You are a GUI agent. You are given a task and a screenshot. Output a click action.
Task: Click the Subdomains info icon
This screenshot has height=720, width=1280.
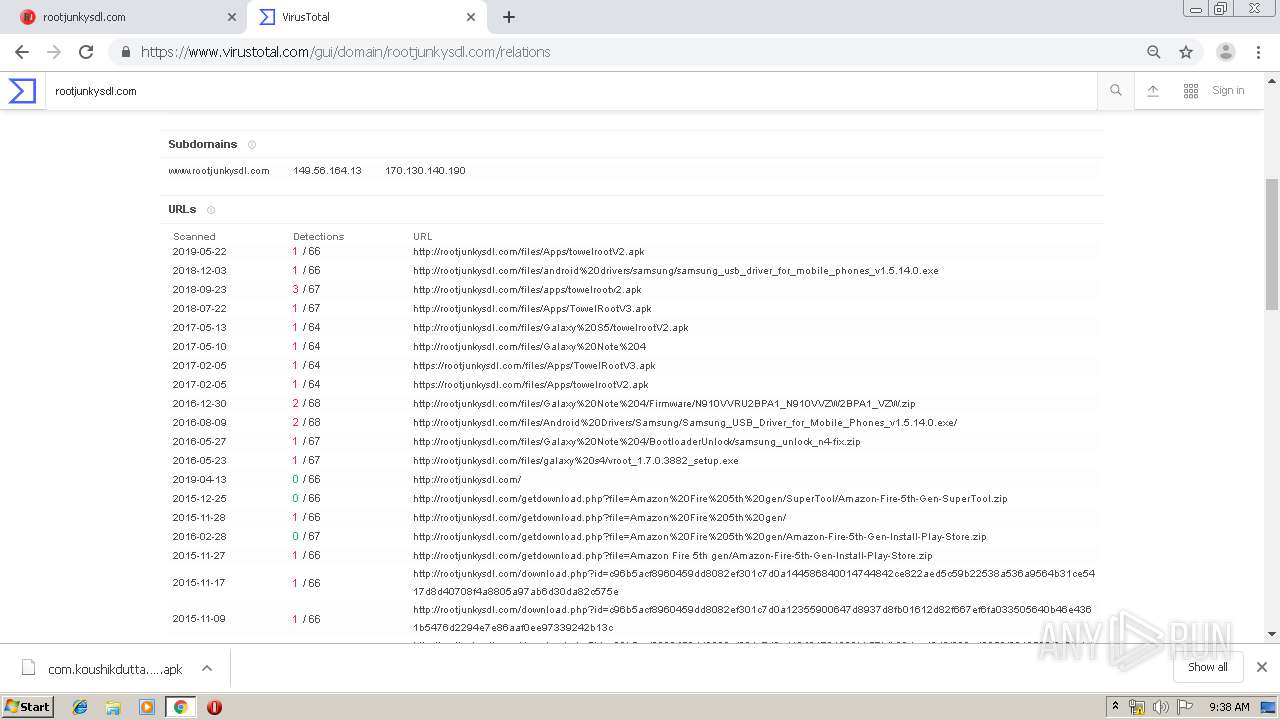tap(252, 145)
